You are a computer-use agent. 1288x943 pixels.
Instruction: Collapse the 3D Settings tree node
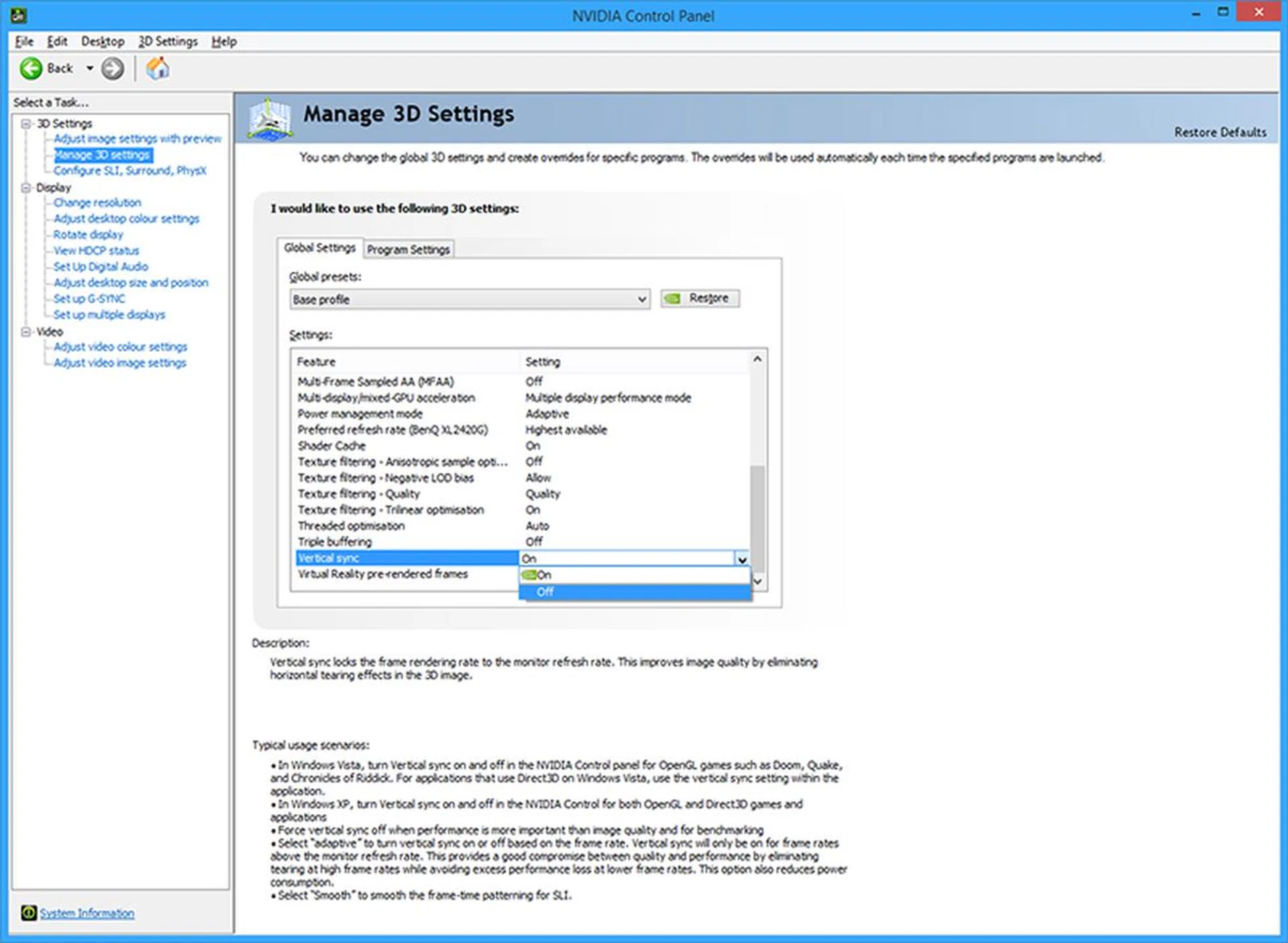pyautogui.click(x=26, y=123)
